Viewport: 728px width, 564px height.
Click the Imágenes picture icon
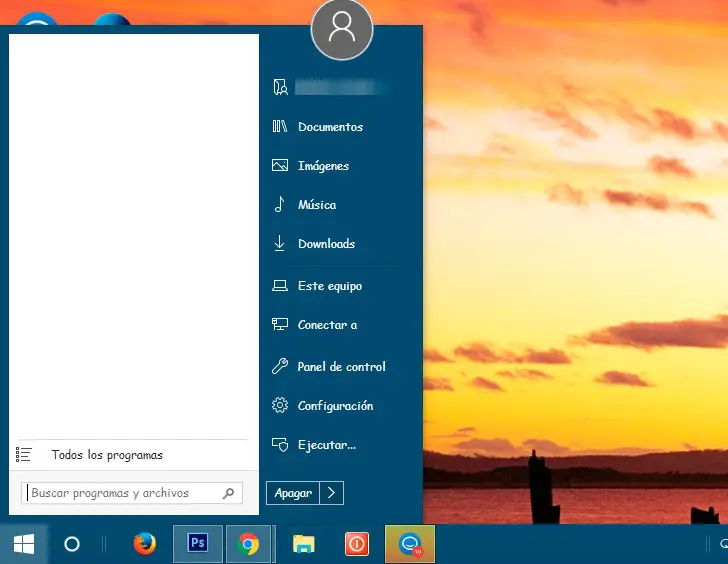coord(280,165)
